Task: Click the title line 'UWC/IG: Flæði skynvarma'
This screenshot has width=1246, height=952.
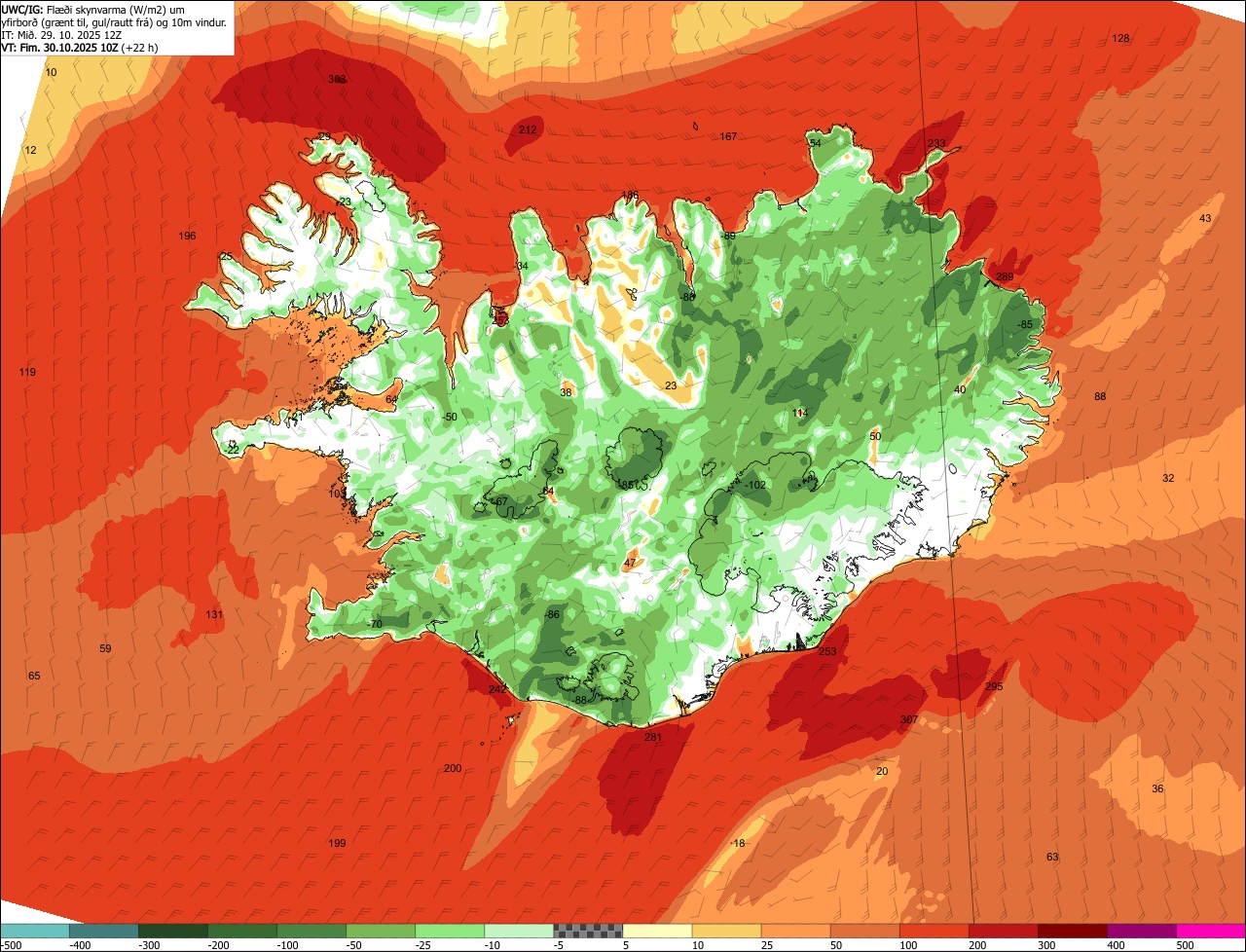Action: click(x=92, y=9)
